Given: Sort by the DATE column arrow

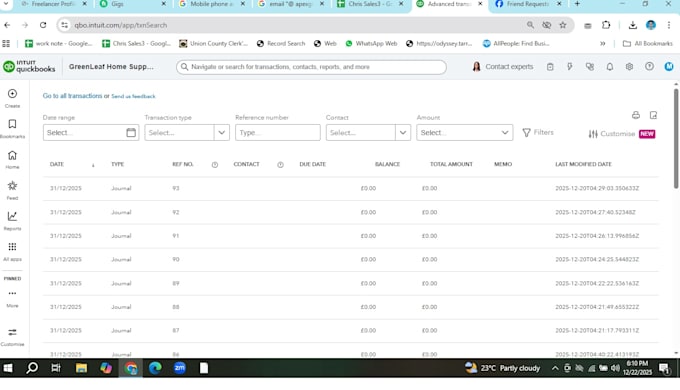Looking at the screenshot, I should 93,165.
